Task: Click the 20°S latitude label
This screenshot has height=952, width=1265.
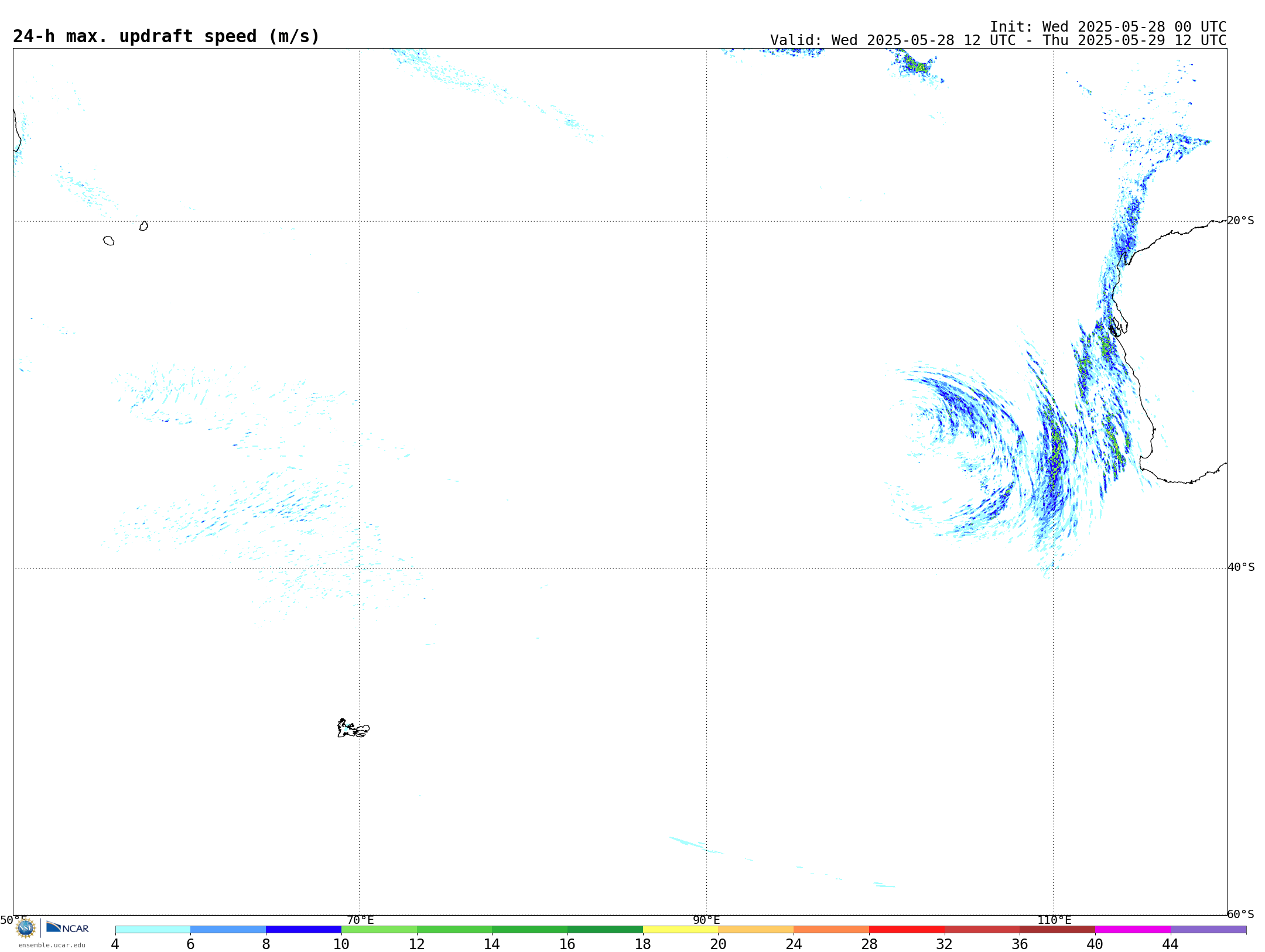Action: tap(1240, 221)
